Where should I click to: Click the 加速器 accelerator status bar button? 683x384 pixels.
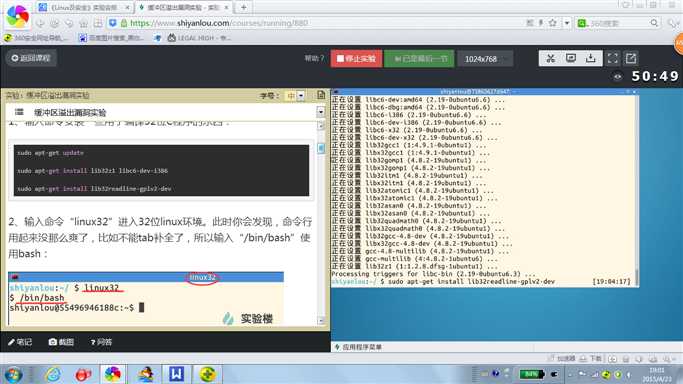(x=562, y=359)
